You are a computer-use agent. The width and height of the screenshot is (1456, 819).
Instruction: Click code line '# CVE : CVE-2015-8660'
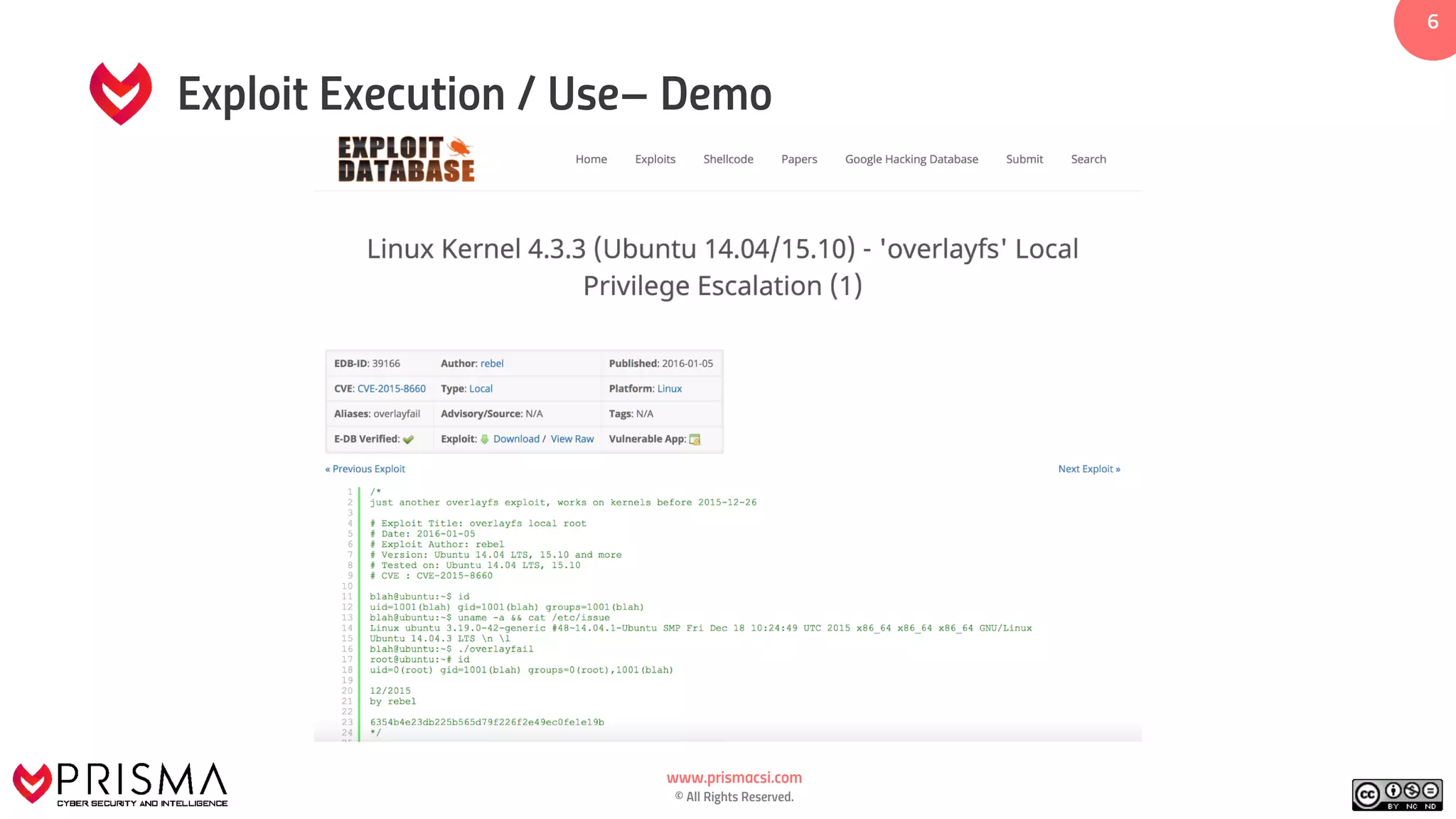coord(431,576)
